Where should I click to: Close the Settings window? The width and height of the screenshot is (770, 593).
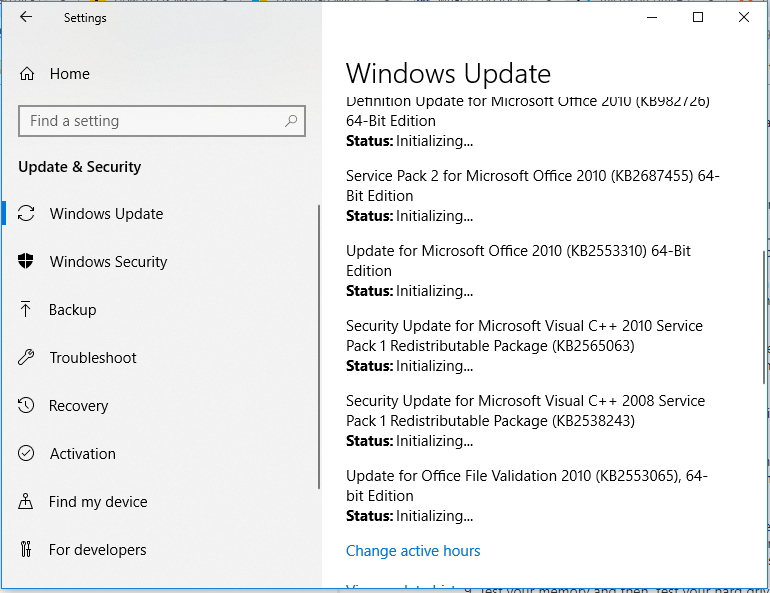pyautogui.click(x=743, y=17)
